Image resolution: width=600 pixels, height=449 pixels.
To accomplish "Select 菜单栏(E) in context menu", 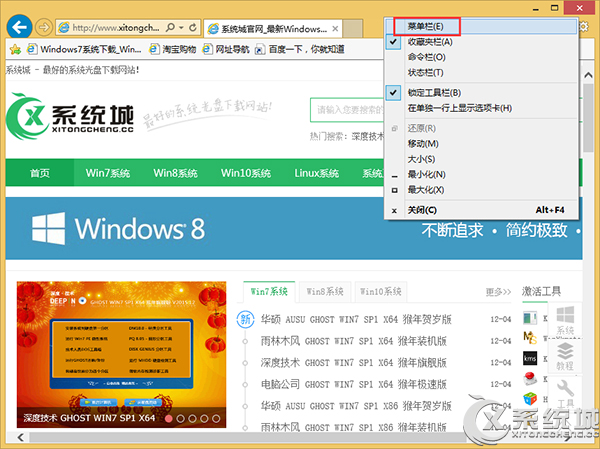I will pos(481,26).
